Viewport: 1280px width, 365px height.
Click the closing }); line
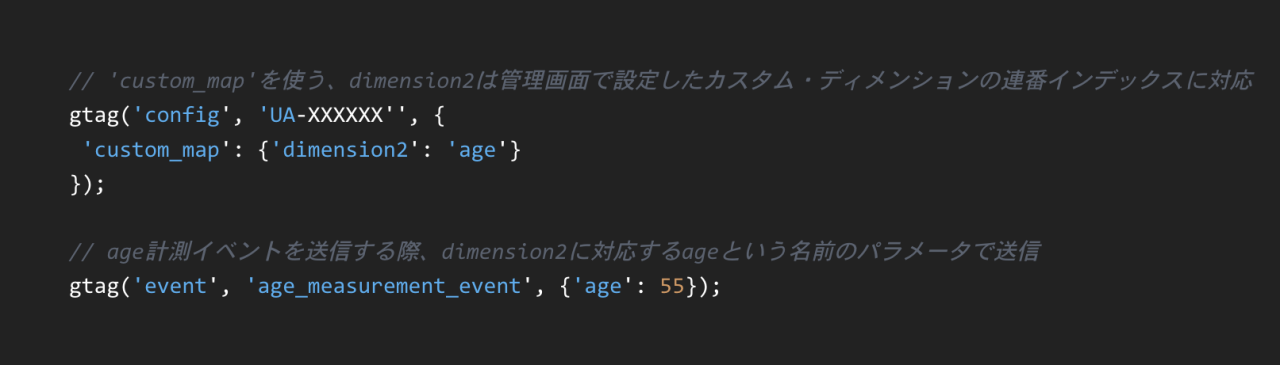[87, 185]
